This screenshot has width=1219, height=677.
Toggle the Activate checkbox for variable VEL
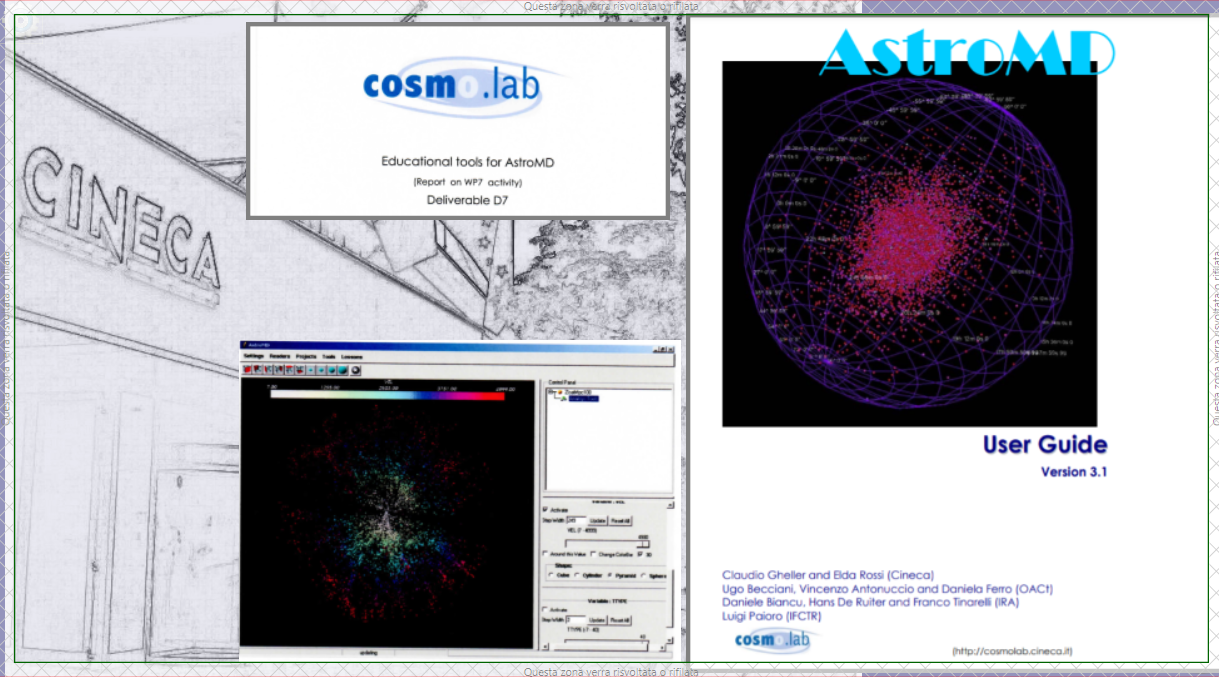(x=545, y=510)
